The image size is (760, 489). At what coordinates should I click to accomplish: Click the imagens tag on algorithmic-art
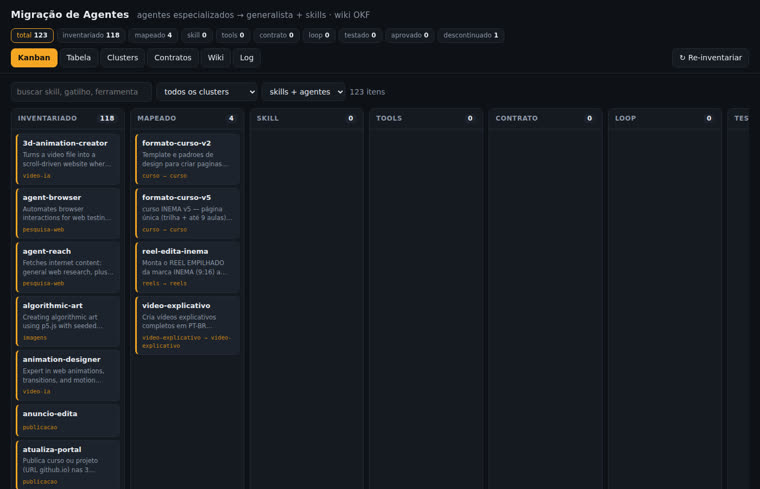pos(35,338)
